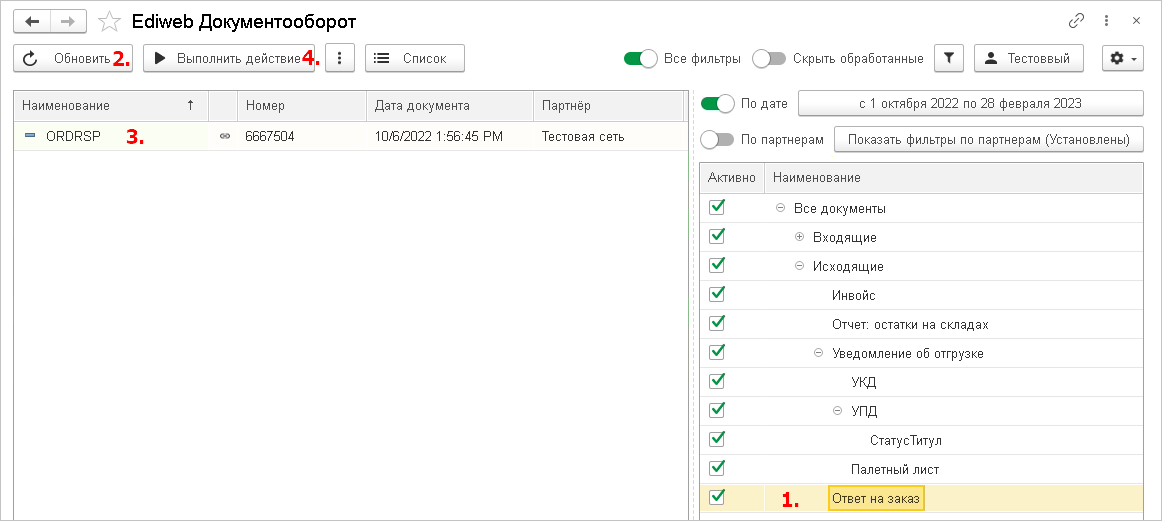Enable the Скрыть обработанные switch
1162x521 pixels.
pyautogui.click(x=769, y=59)
